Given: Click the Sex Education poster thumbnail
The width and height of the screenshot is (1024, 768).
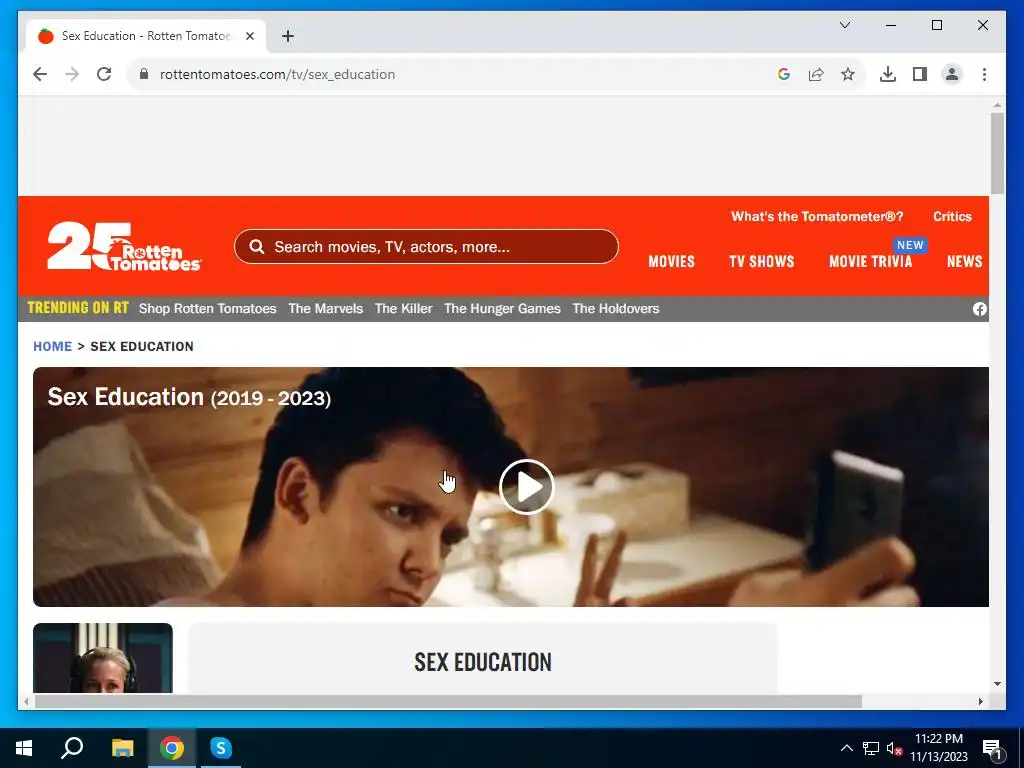Looking at the screenshot, I should (x=103, y=658).
